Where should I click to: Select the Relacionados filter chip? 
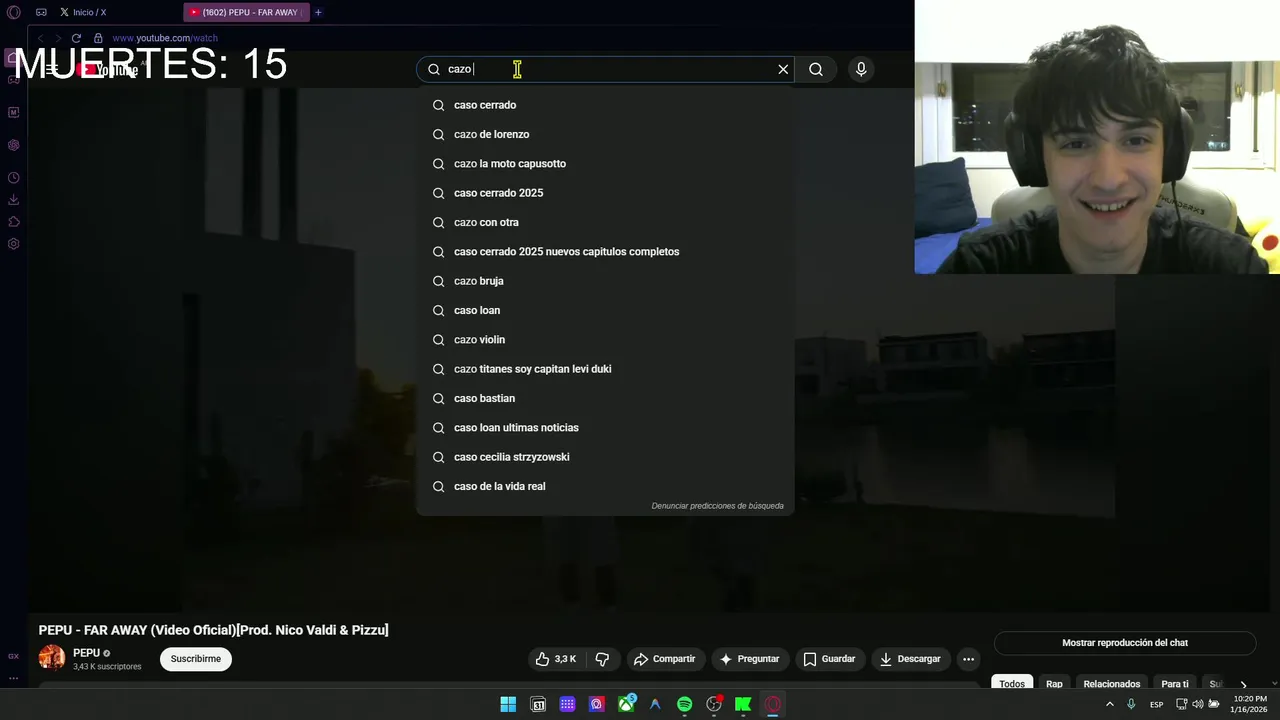click(x=1112, y=684)
